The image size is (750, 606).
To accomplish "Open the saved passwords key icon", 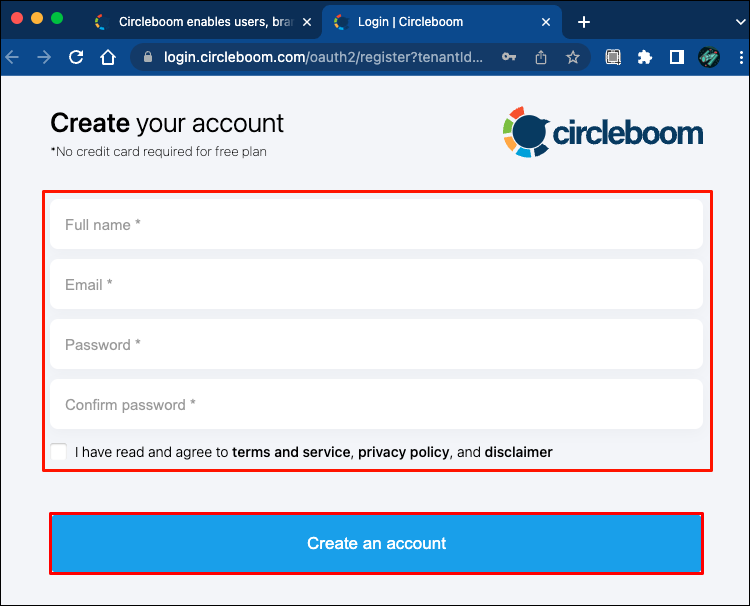I will 508,58.
